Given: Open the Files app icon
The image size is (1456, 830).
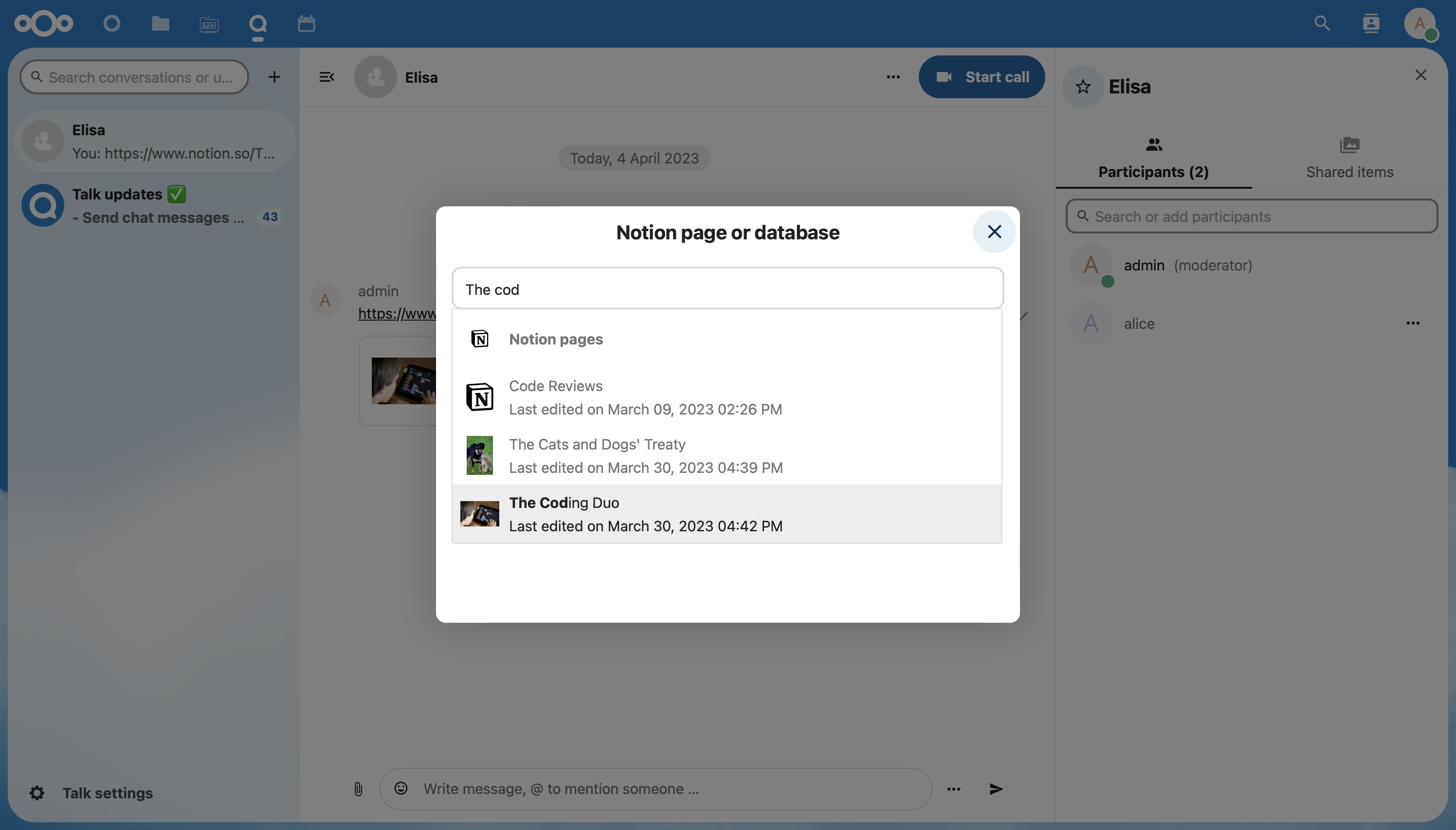Looking at the screenshot, I should (160, 23).
